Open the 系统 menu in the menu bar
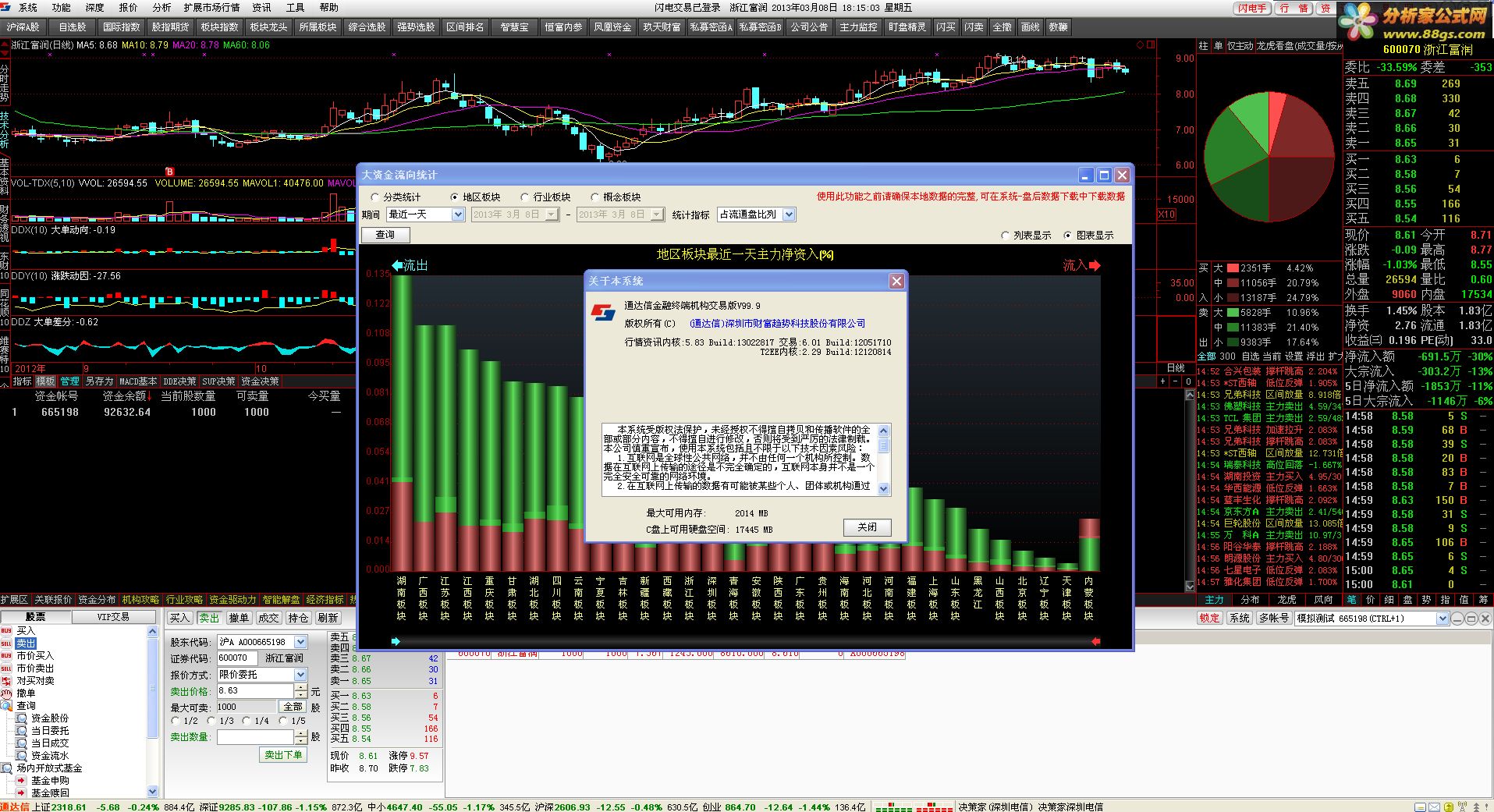Screen dimensions: 1494x812 pos(27,8)
